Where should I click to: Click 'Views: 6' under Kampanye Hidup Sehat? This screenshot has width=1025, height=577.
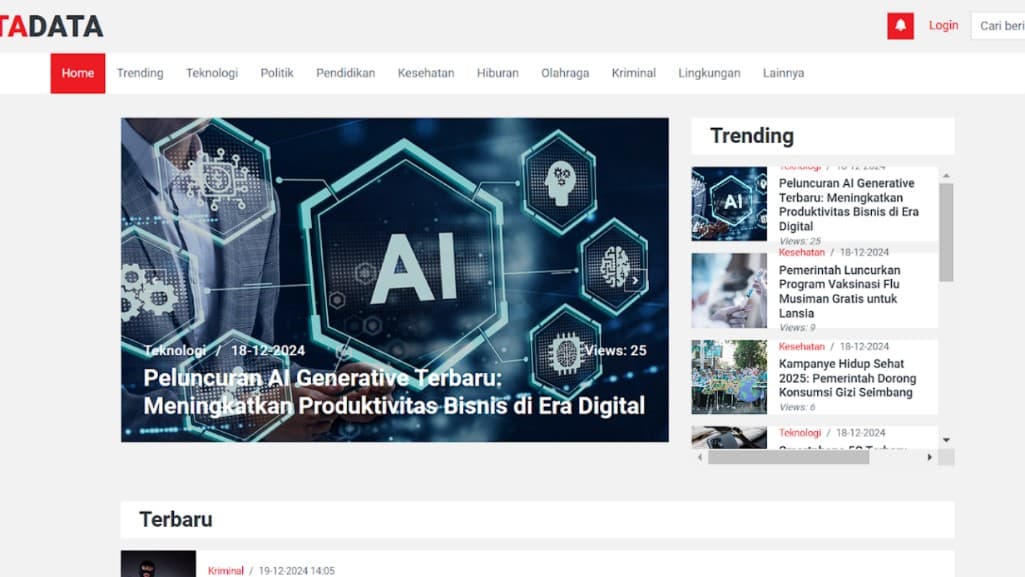click(x=798, y=407)
